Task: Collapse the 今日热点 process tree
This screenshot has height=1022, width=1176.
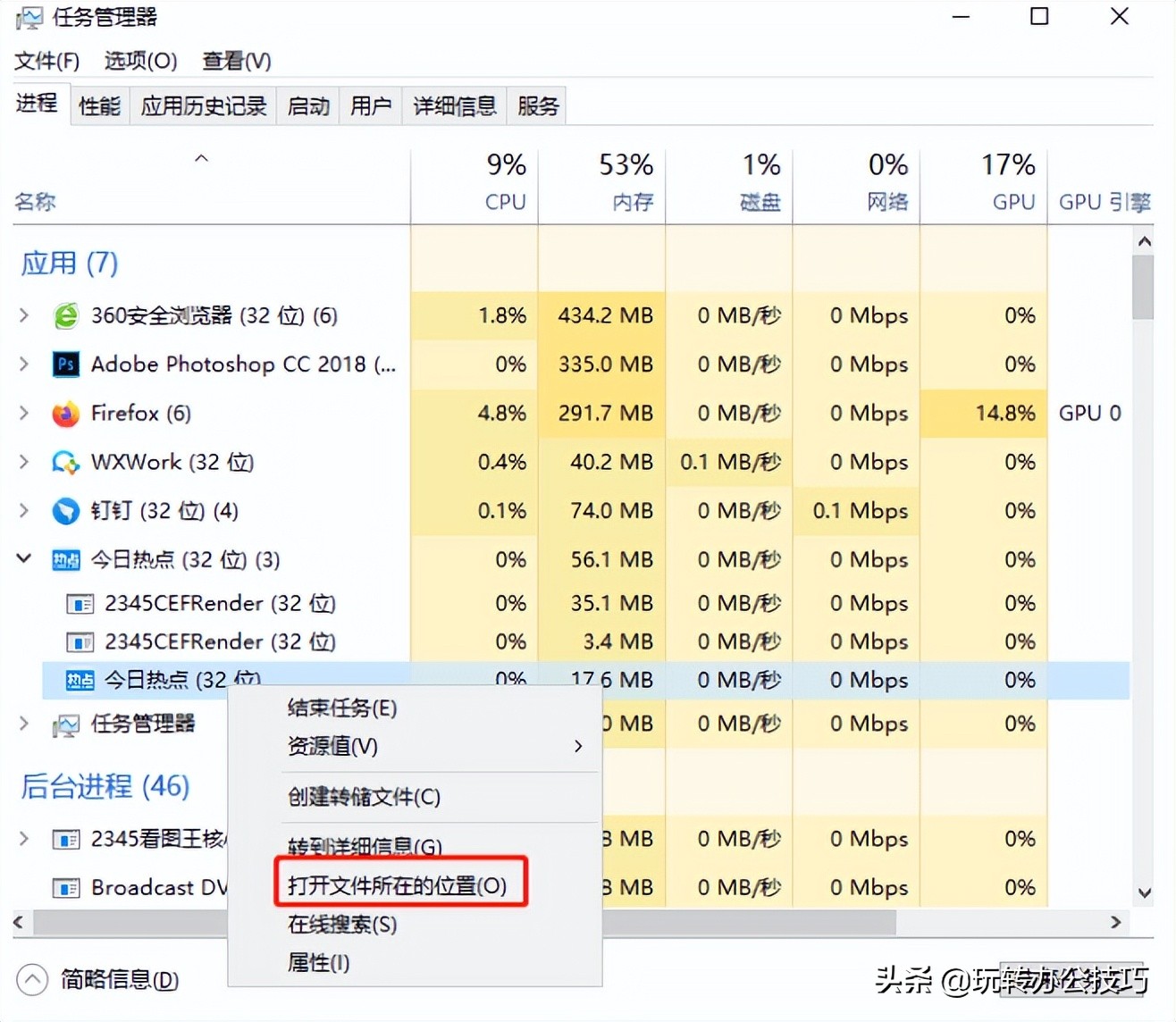Action: click(x=23, y=558)
